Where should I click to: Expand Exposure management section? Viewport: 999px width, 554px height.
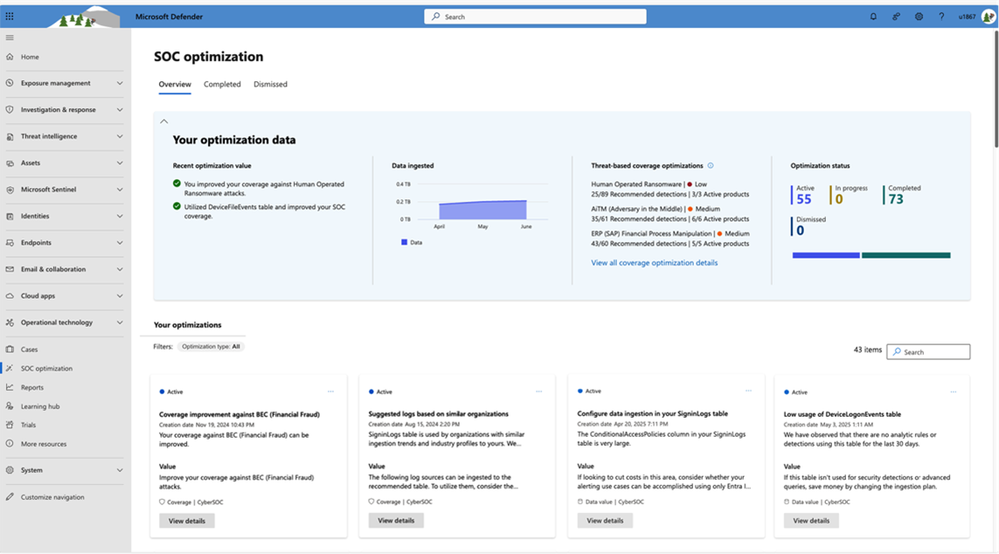point(120,83)
